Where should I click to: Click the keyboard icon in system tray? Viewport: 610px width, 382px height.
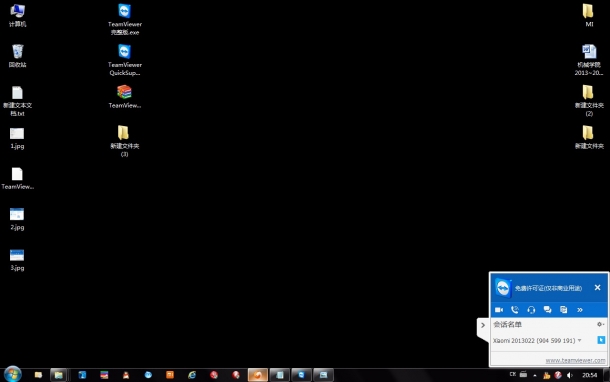(x=523, y=374)
